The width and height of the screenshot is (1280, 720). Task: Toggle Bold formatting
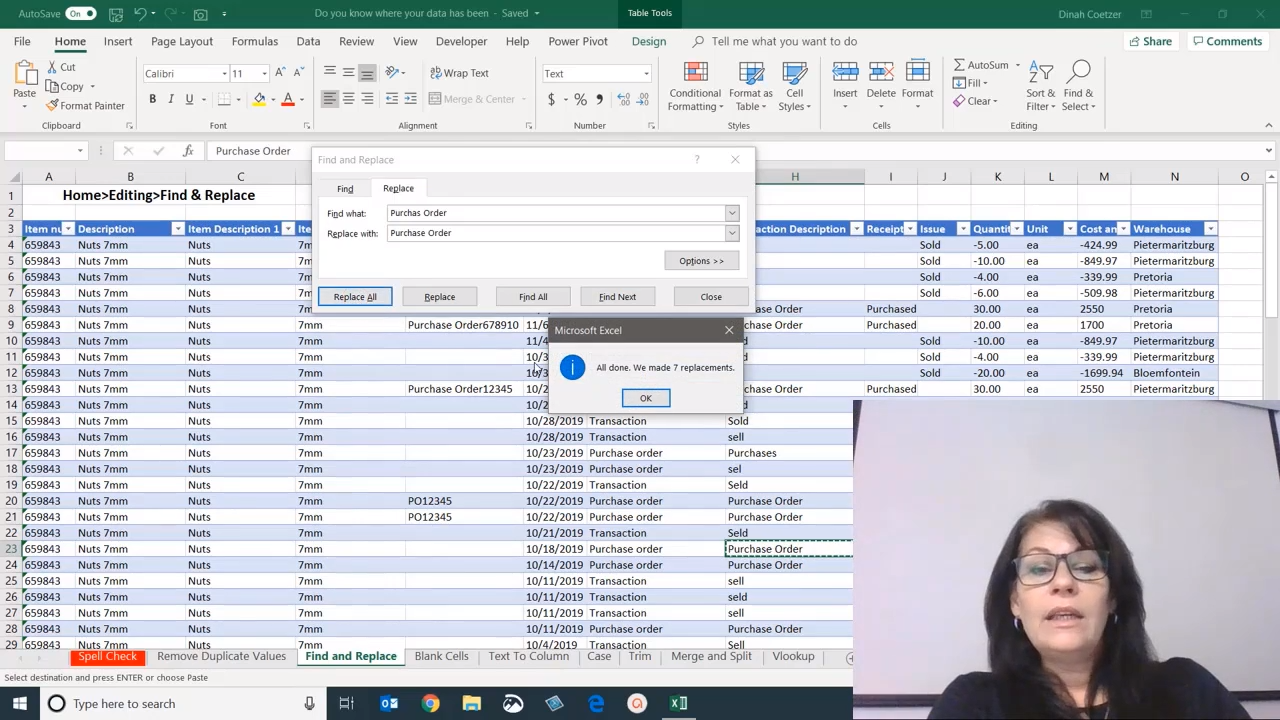pos(152,99)
